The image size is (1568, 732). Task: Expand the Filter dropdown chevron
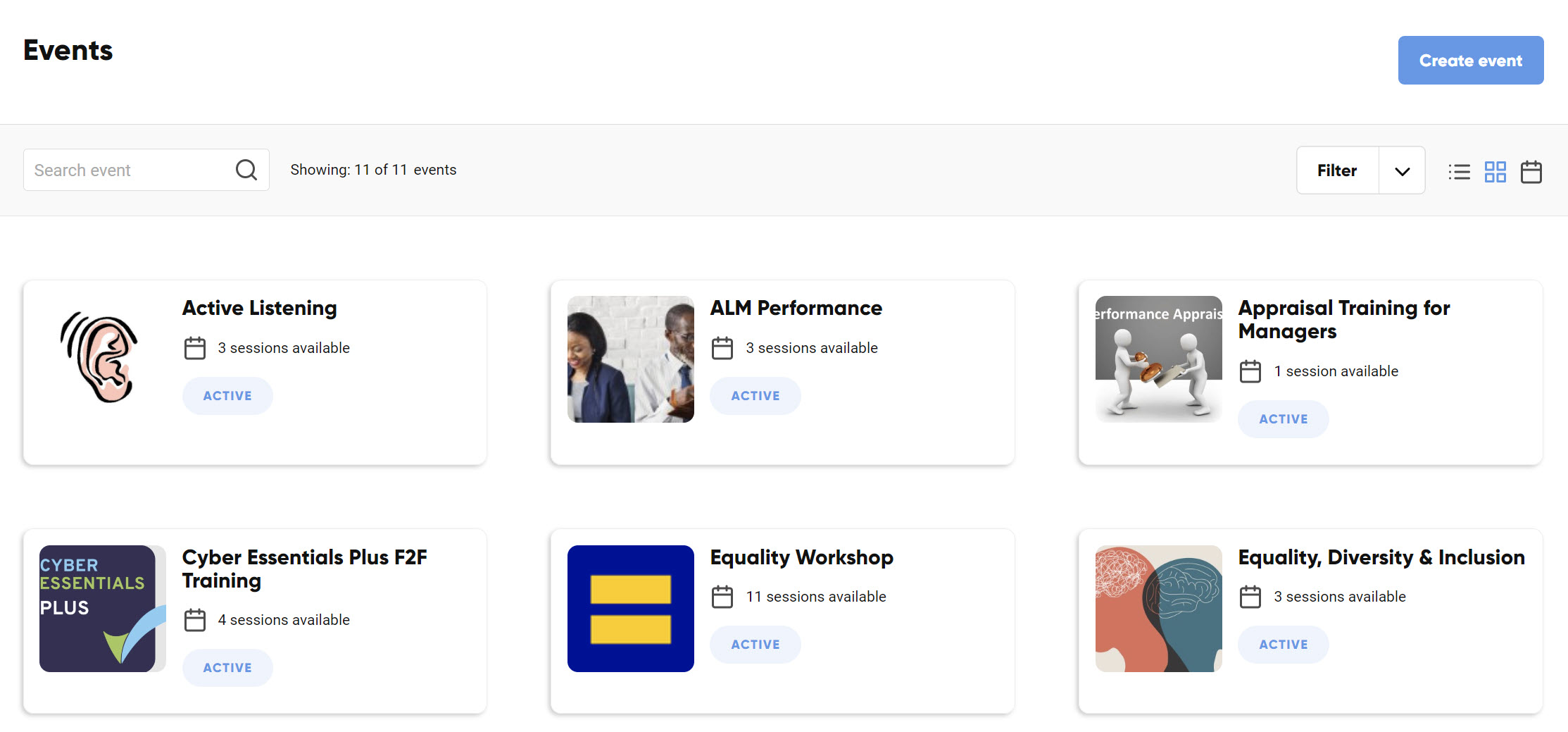click(1402, 170)
